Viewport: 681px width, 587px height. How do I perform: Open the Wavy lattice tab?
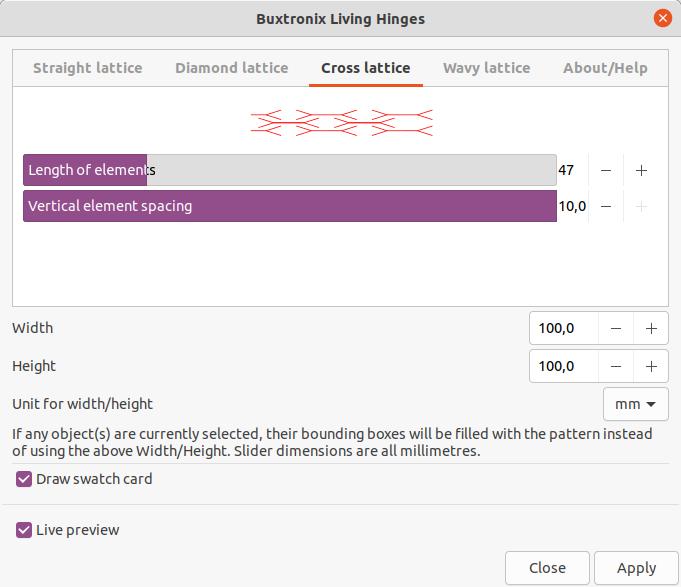coord(486,68)
